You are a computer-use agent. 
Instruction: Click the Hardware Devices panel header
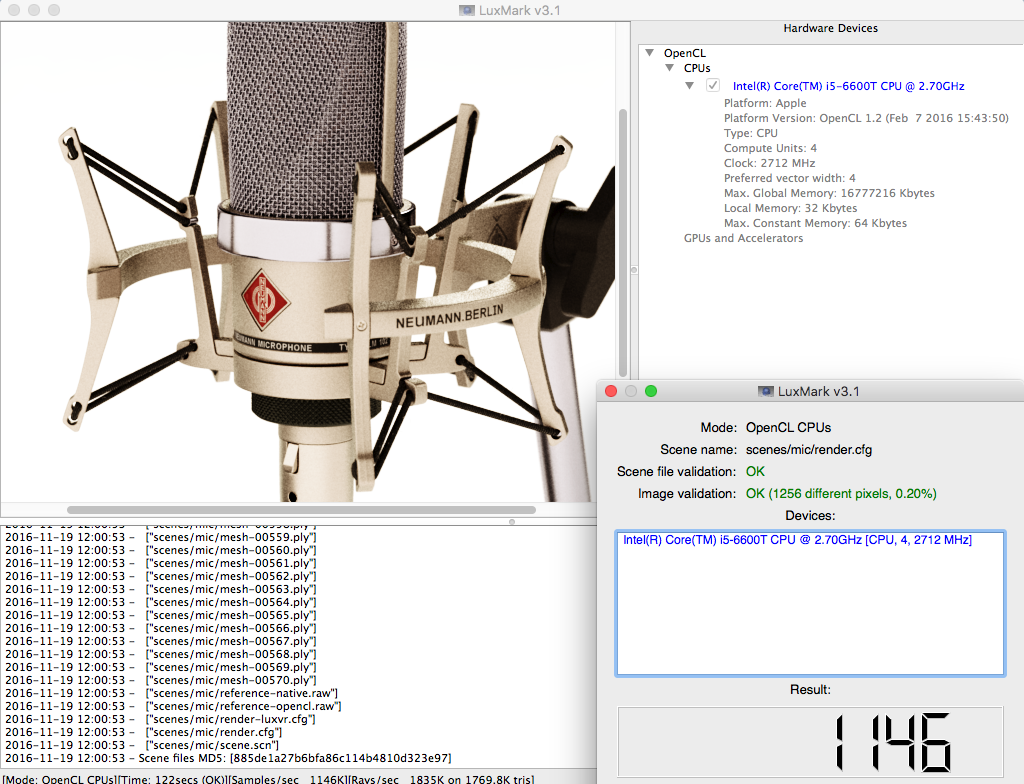coord(832,28)
